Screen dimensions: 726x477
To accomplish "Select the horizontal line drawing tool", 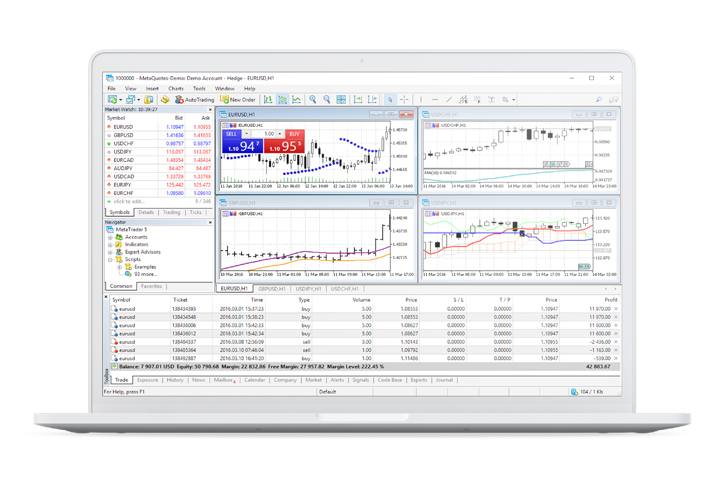I will pyautogui.click(x=435, y=100).
